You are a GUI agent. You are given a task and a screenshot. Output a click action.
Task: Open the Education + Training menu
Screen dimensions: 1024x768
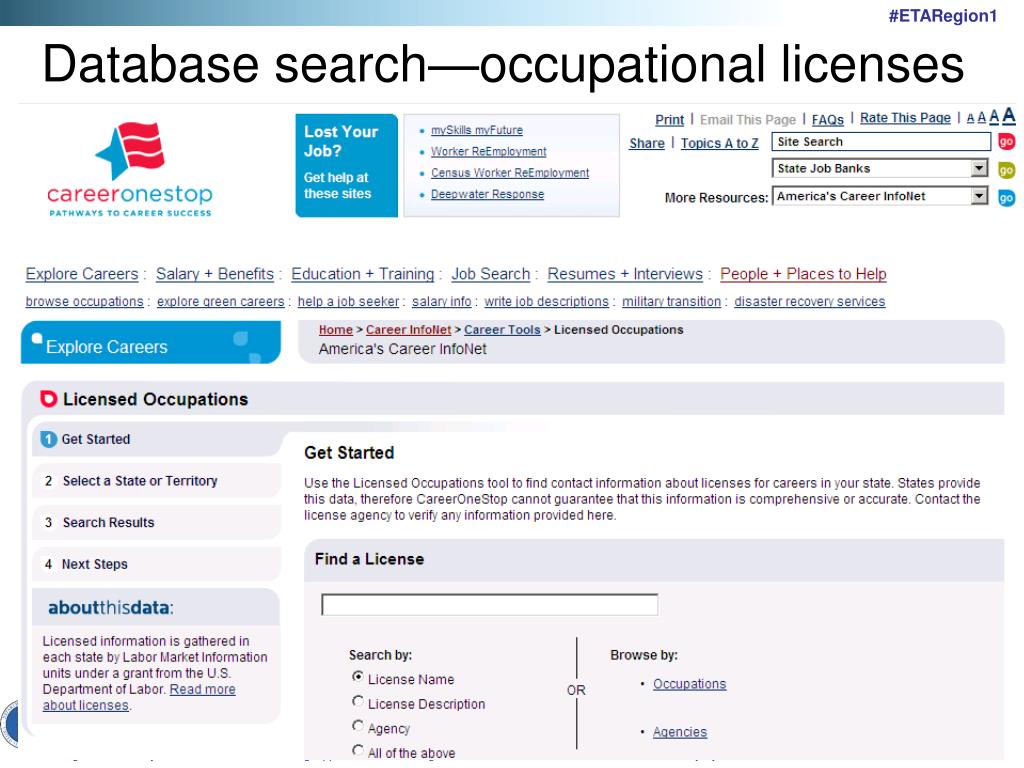362,274
